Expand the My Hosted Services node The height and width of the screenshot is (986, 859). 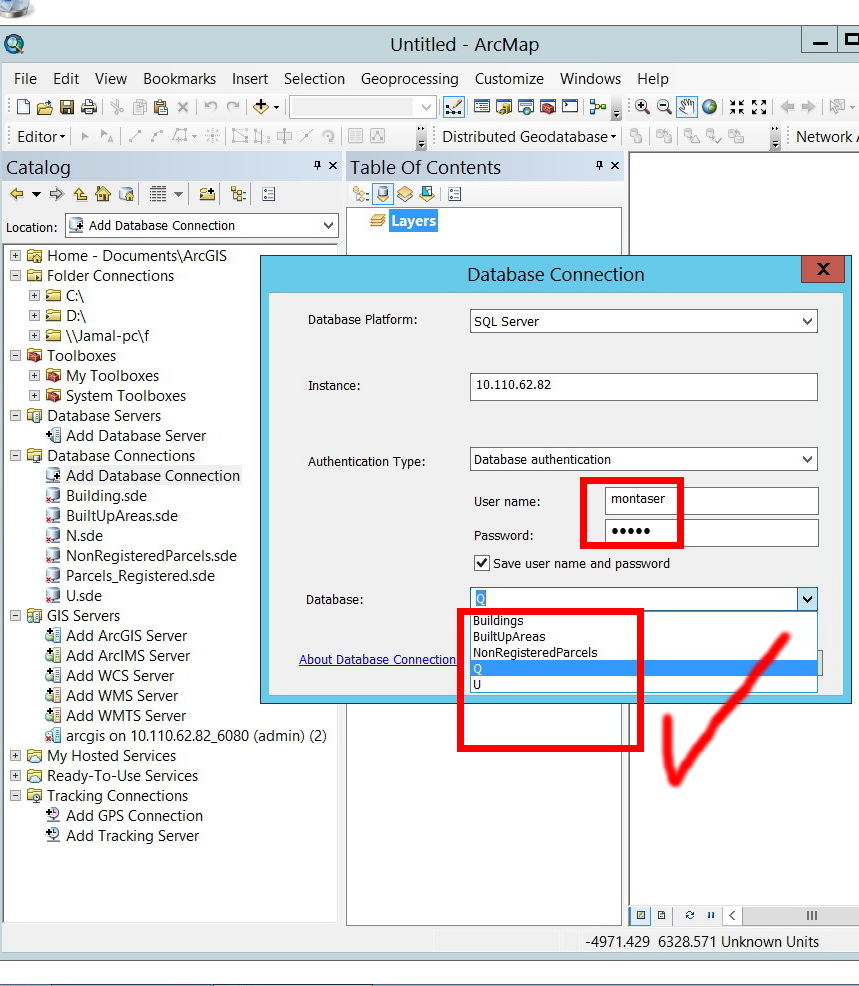click(x=16, y=755)
